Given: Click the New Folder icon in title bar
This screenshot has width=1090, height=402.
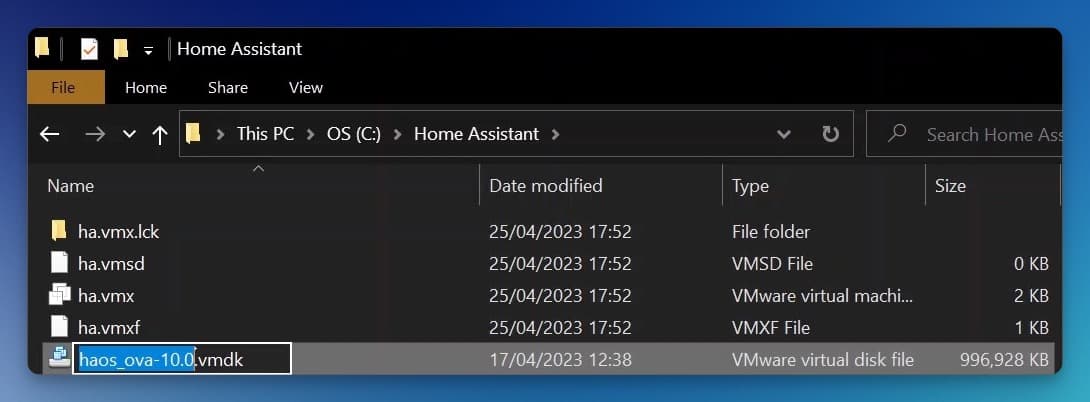Looking at the screenshot, I should pyautogui.click(x=121, y=49).
